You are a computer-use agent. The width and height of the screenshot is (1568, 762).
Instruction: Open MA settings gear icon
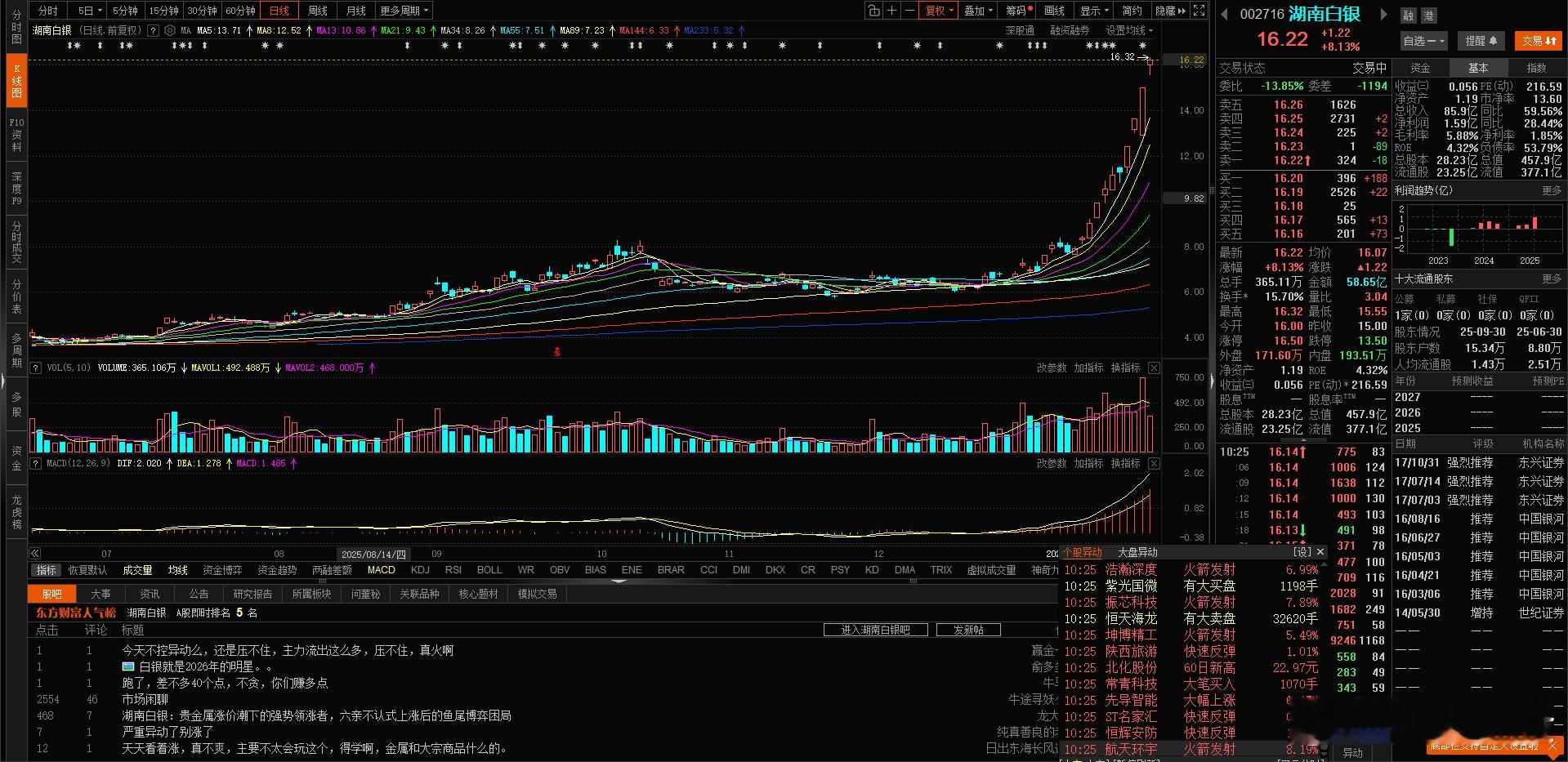click(x=170, y=30)
